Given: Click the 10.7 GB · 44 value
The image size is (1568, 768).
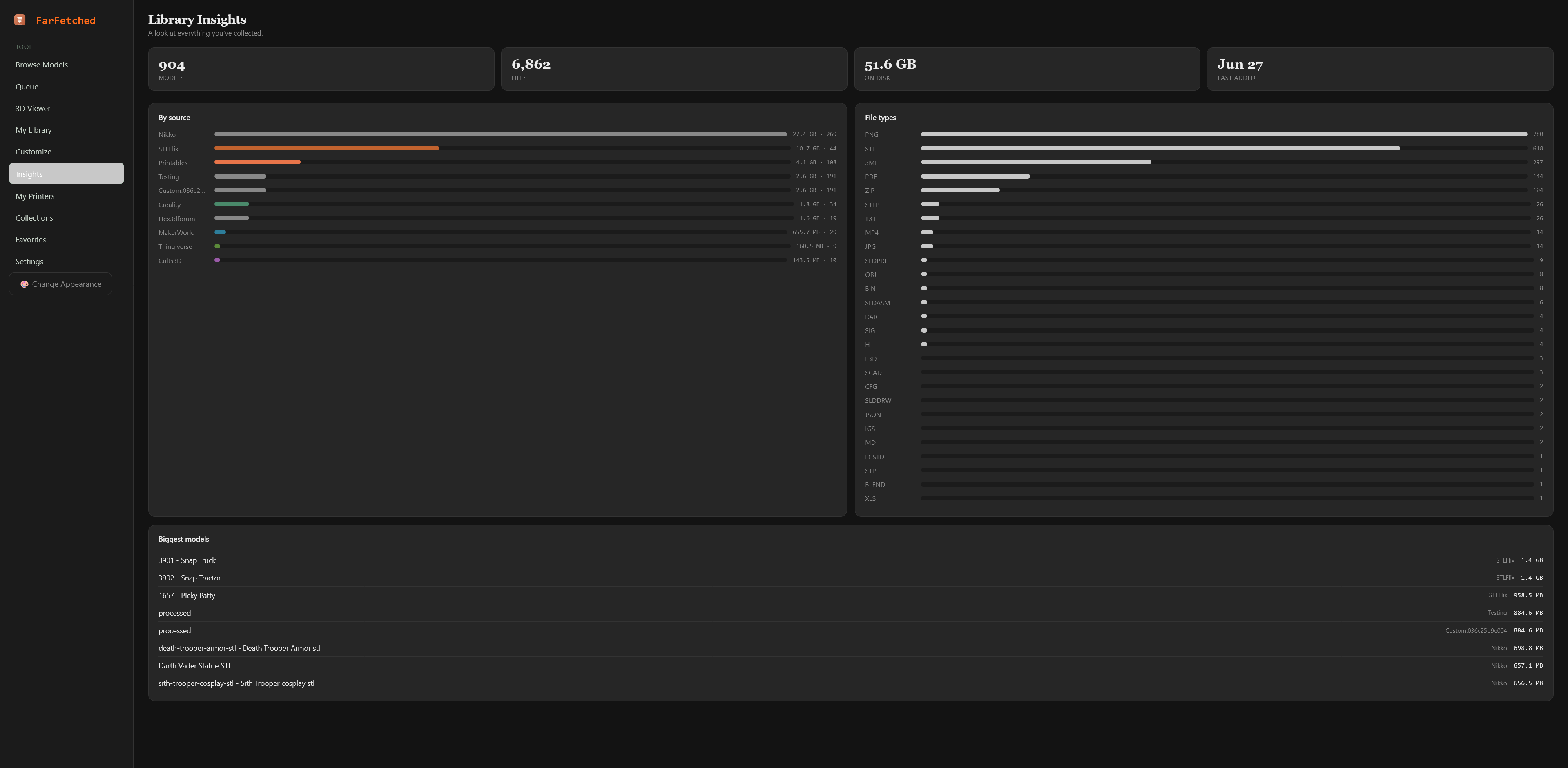Looking at the screenshot, I should [816, 148].
